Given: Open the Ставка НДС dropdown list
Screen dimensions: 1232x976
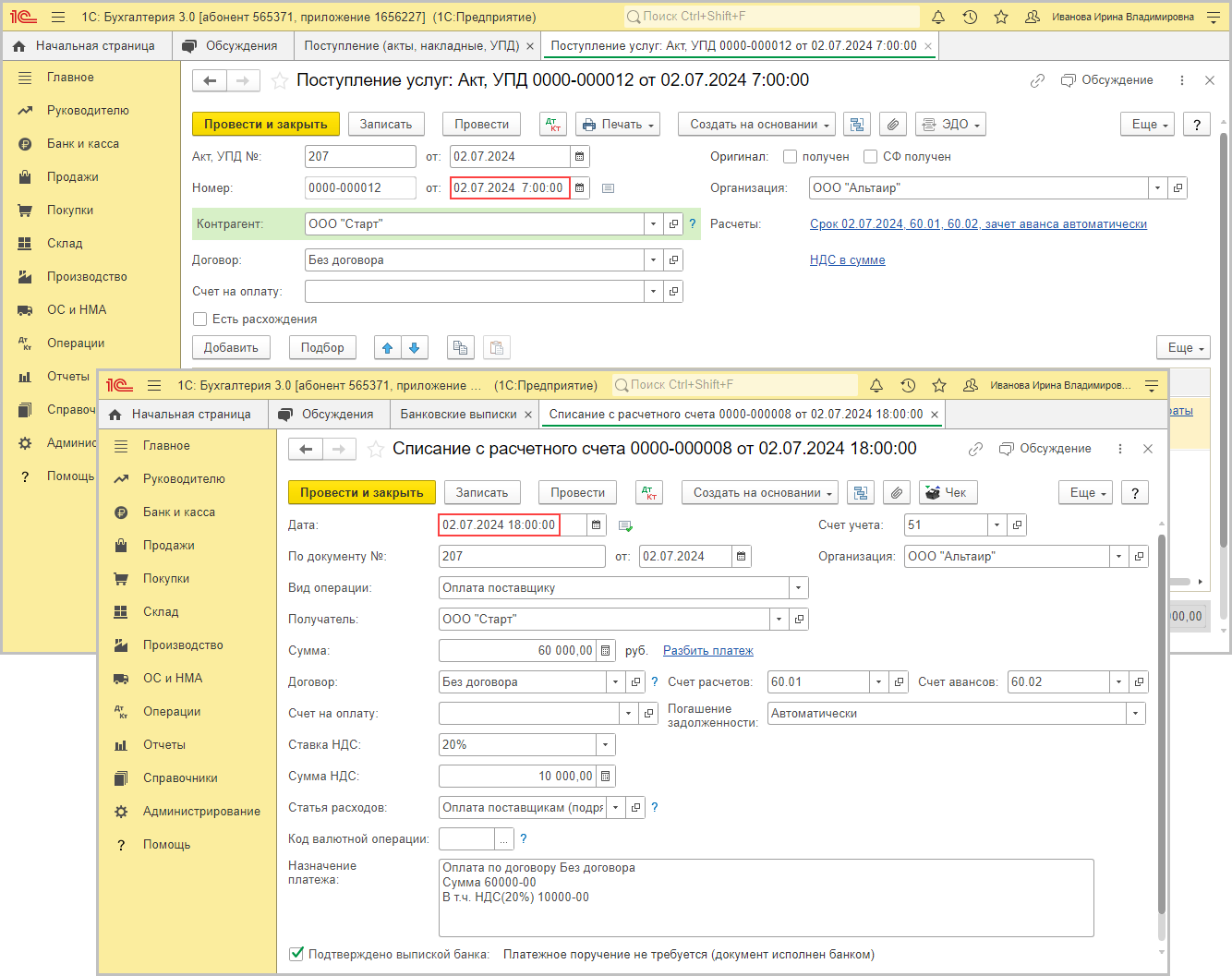Looking at the screenshot, I should pyautogui.click(x=606, y=745).
